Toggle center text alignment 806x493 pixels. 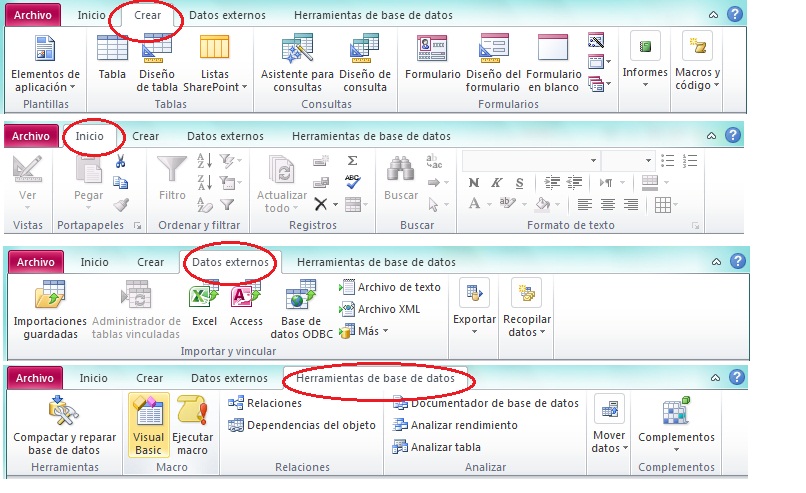coord(608,205)
